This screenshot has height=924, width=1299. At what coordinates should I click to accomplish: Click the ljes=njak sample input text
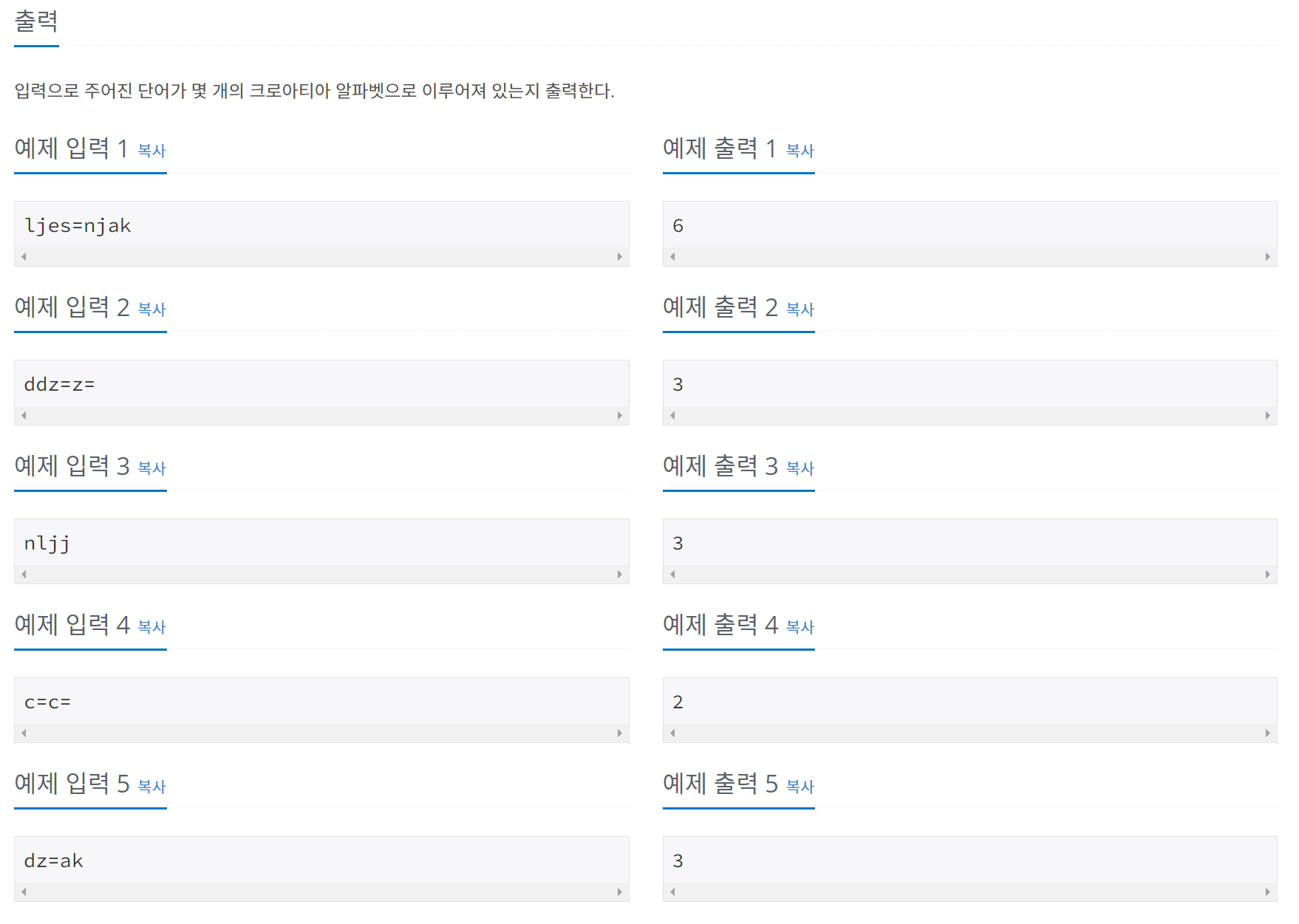pos(78,226)
